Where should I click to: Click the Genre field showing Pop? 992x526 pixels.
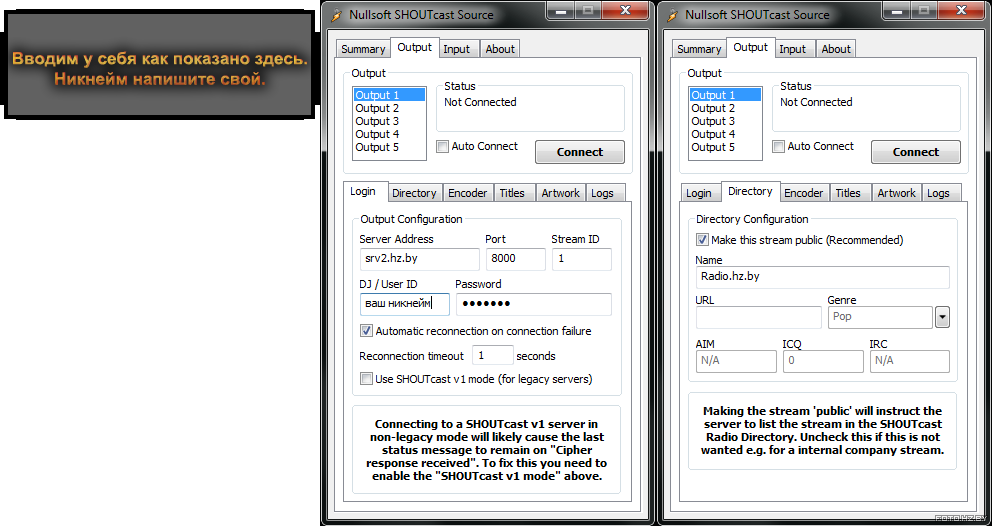[880, 317]
